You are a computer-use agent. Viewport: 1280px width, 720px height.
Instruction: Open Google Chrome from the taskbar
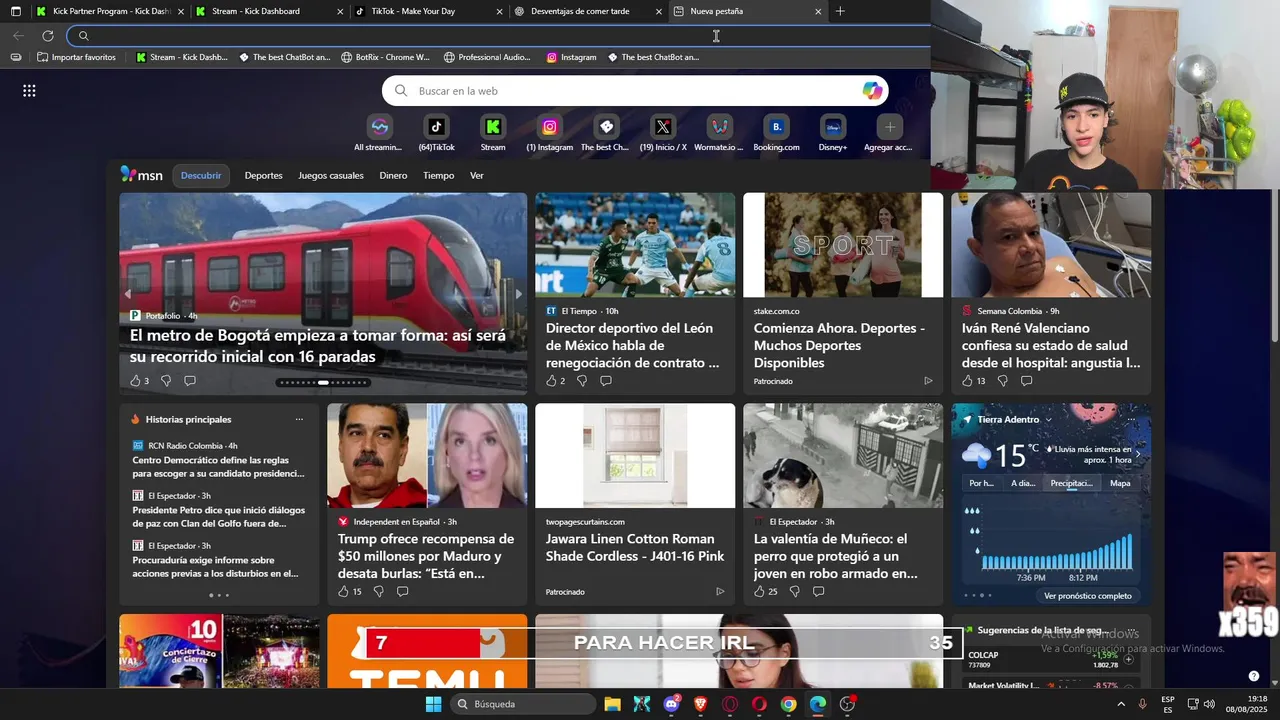(789, 704)
